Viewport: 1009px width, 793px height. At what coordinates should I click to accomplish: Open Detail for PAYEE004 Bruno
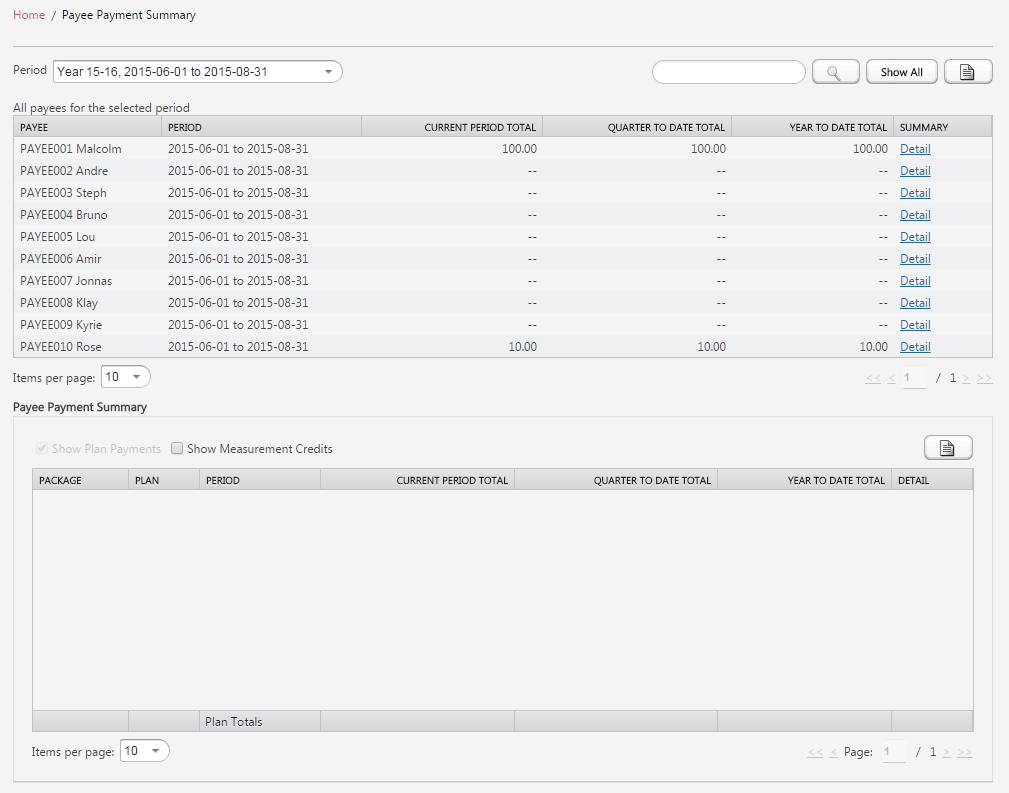tap(915, 214)
